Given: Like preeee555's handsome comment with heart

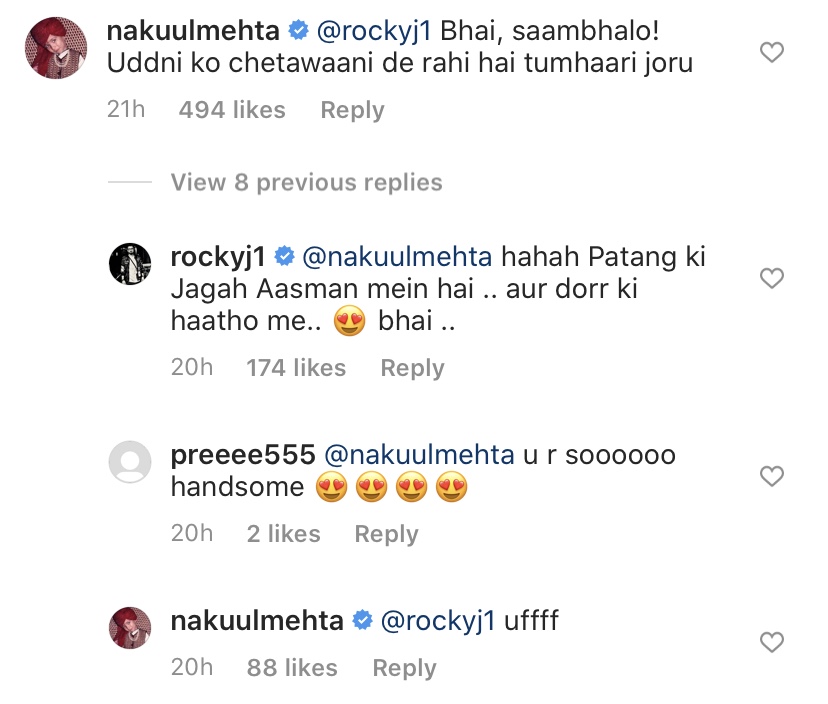Looking at the screenshot, I should click(x=771, y=476).
